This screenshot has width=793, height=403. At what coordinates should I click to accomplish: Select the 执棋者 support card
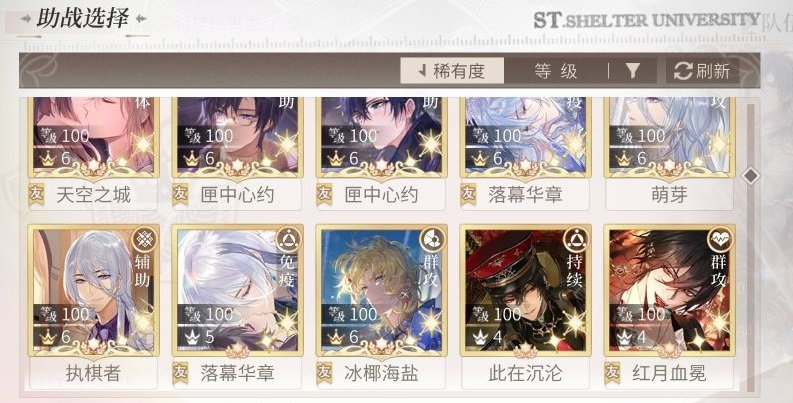coord(94,307)
